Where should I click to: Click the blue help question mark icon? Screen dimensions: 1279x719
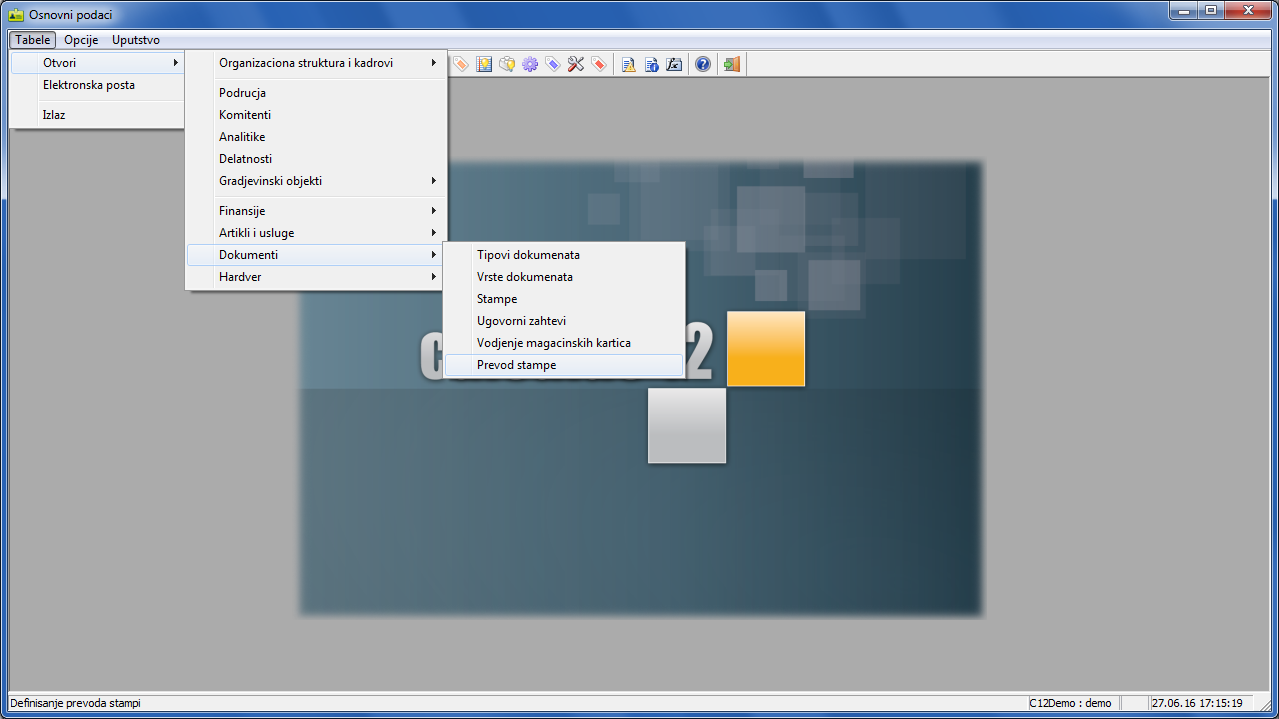pos(703,64)
